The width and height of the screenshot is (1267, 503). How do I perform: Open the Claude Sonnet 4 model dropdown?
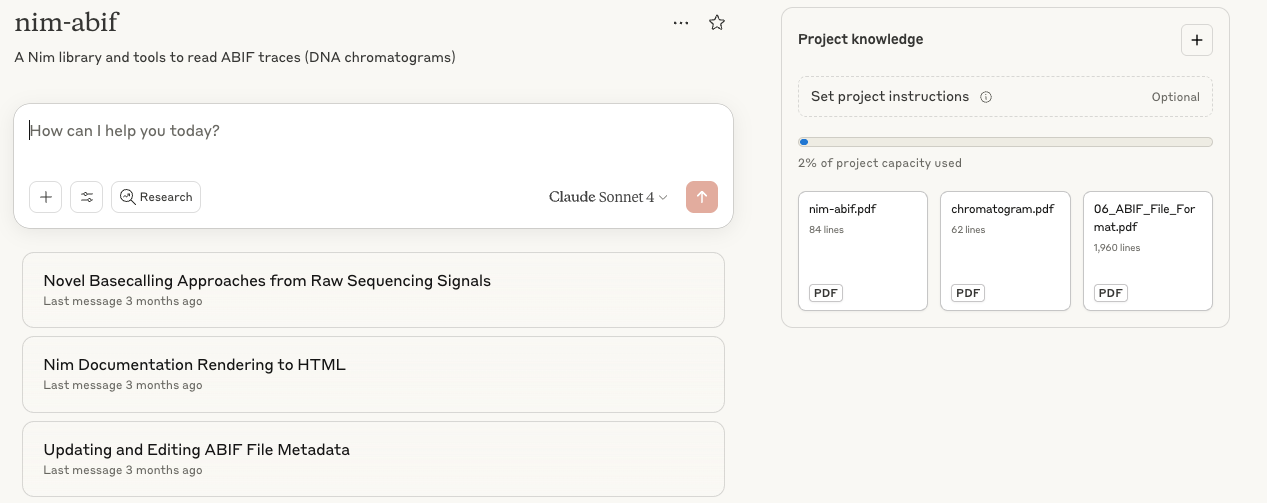[608, 197]
